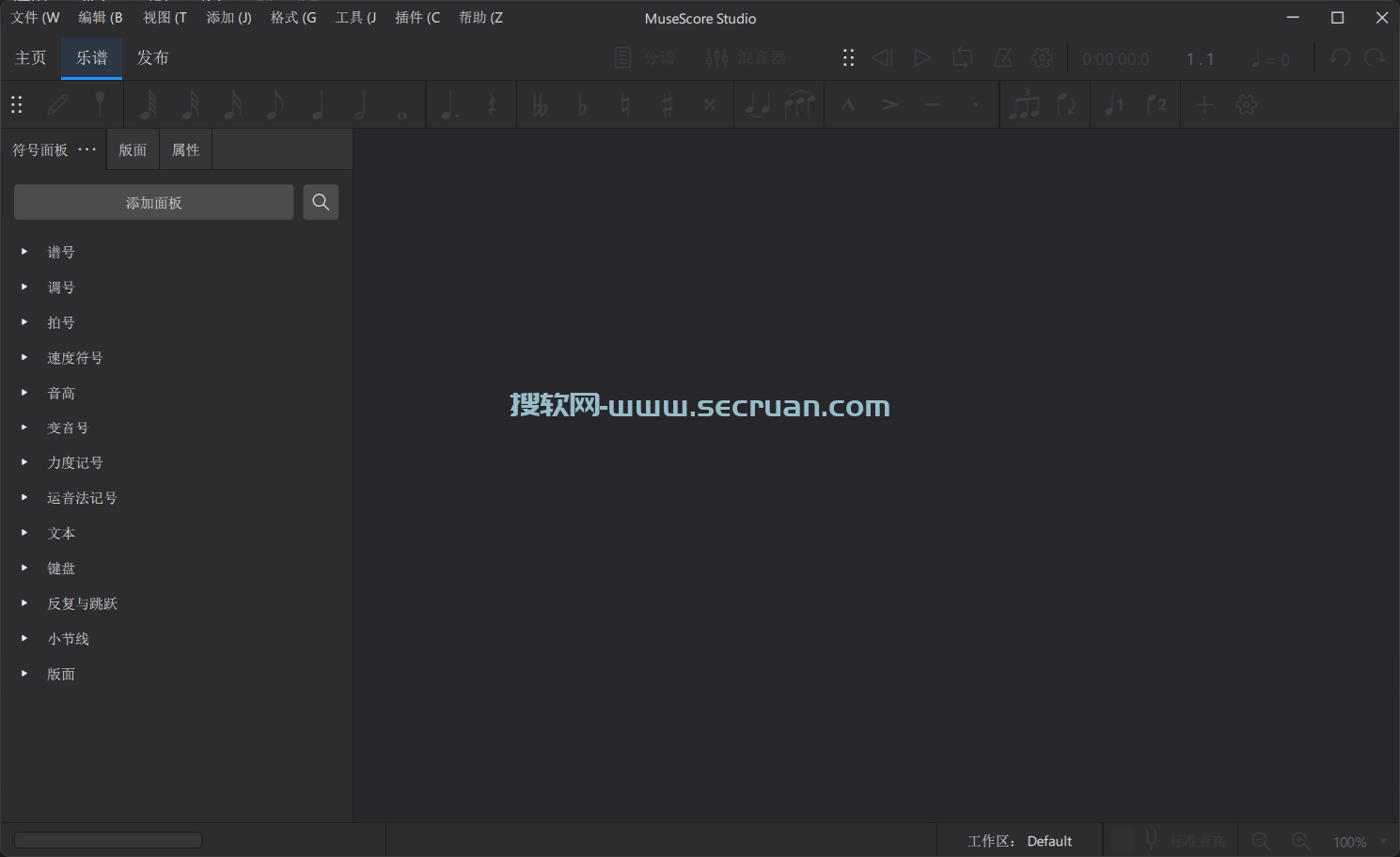
Task: Insert a tuplet
Action: [x=1024, y=104]
